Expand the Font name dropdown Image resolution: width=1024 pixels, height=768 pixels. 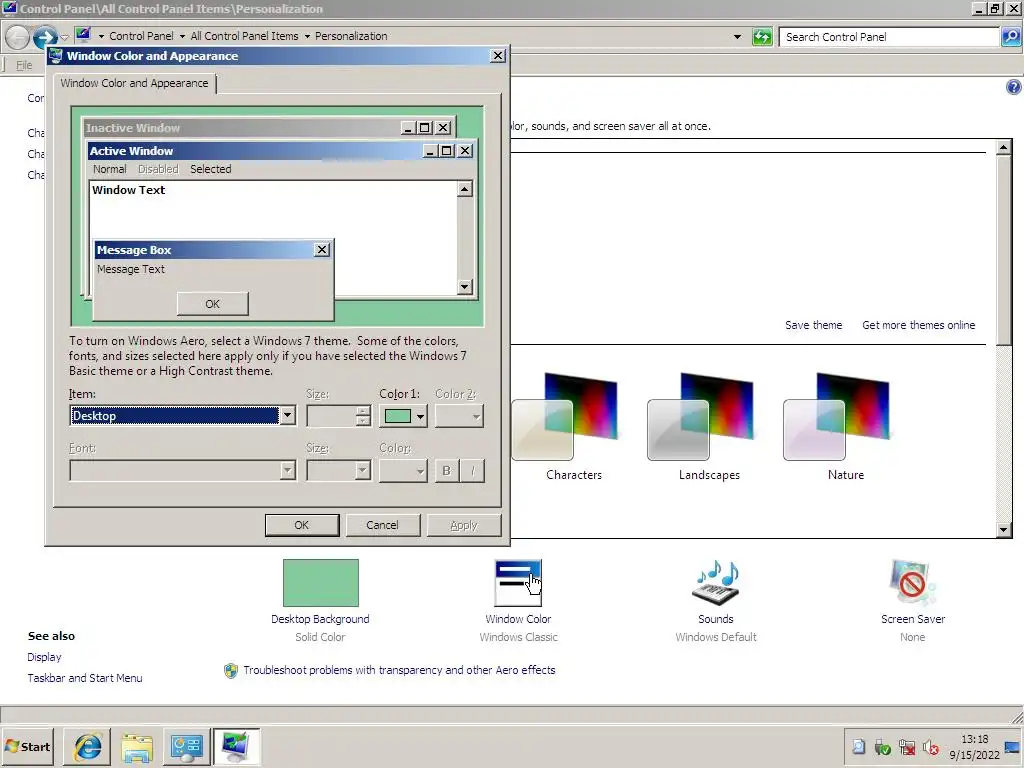coord(287,470)
